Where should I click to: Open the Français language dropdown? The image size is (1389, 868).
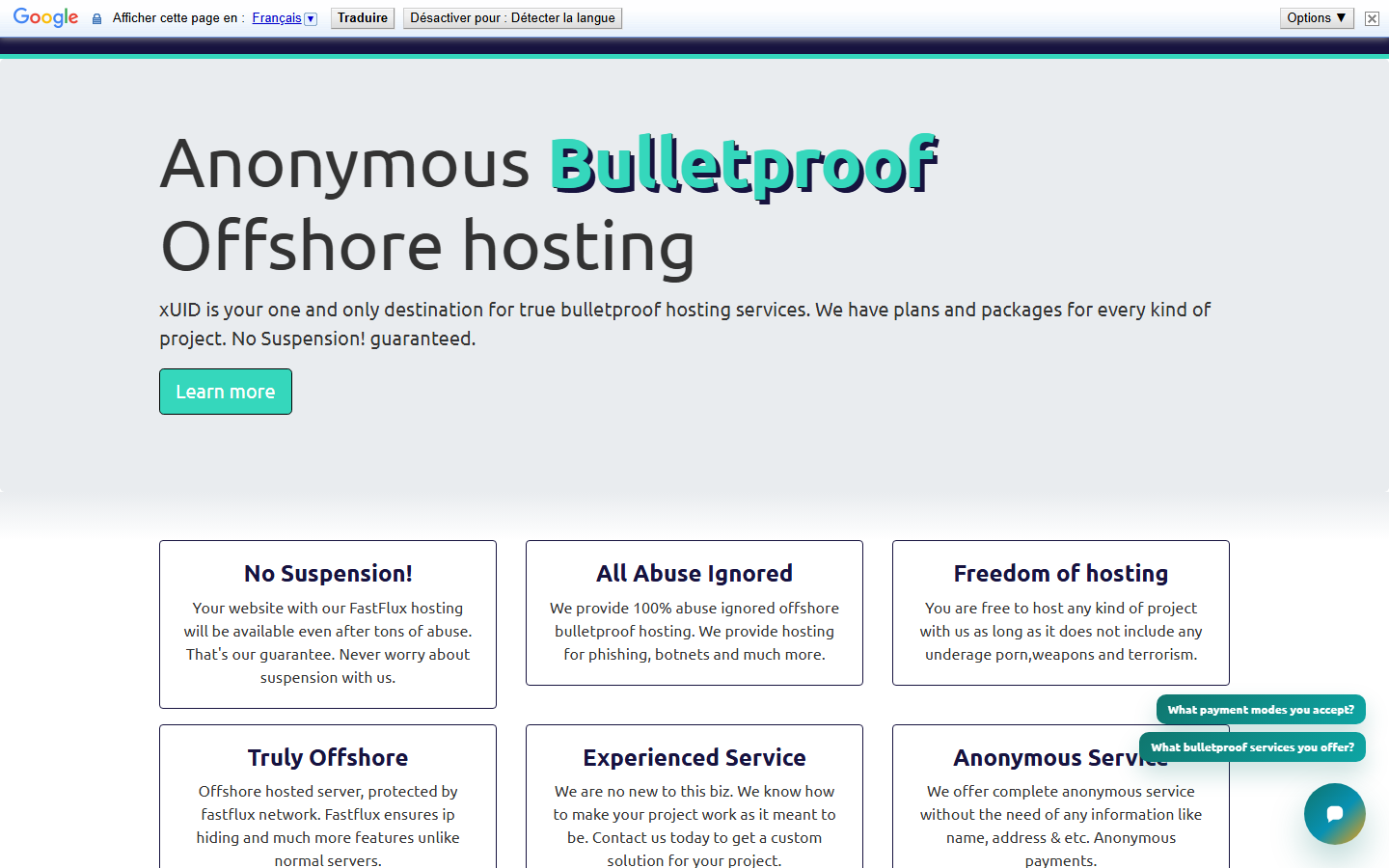click(x=285, y=18)
